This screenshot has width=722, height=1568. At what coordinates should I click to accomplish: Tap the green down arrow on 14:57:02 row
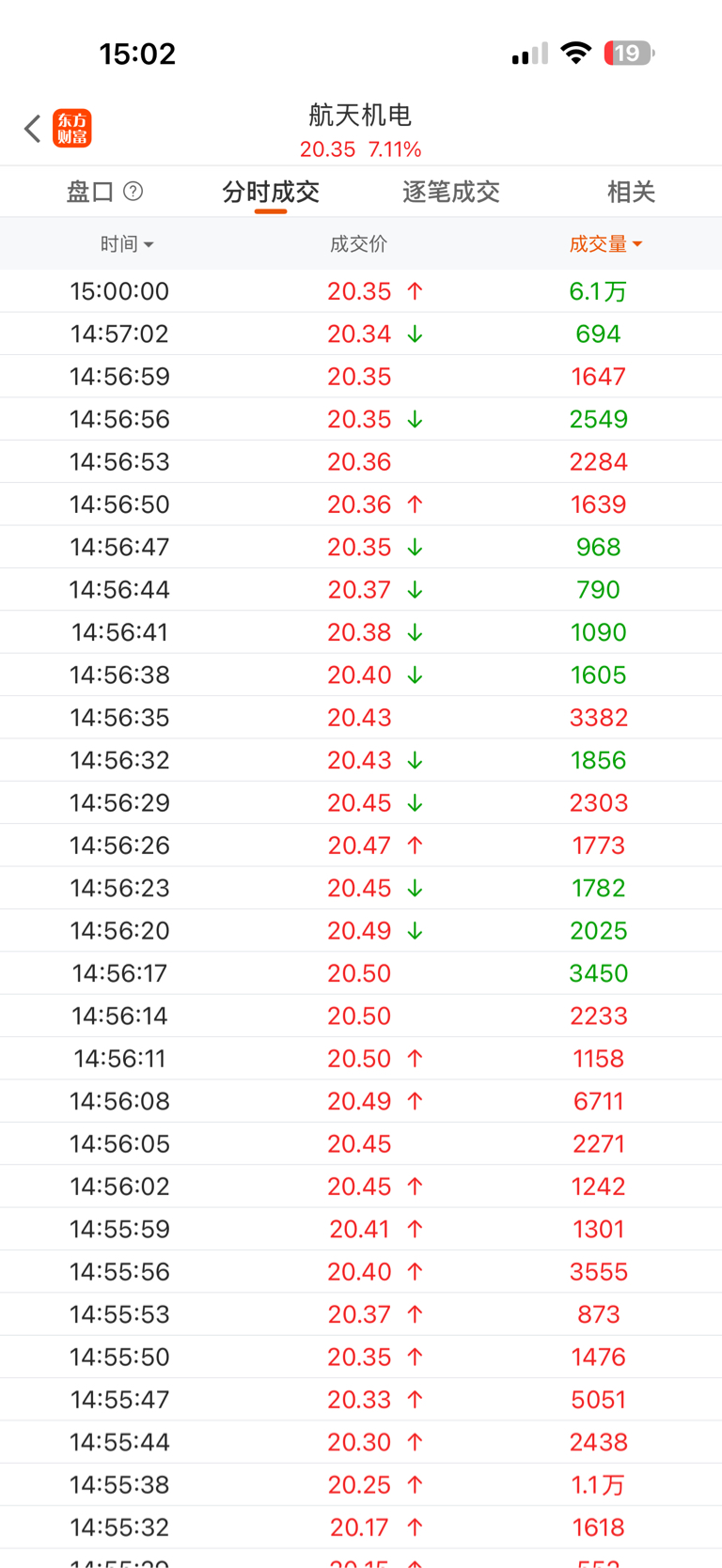415,334
